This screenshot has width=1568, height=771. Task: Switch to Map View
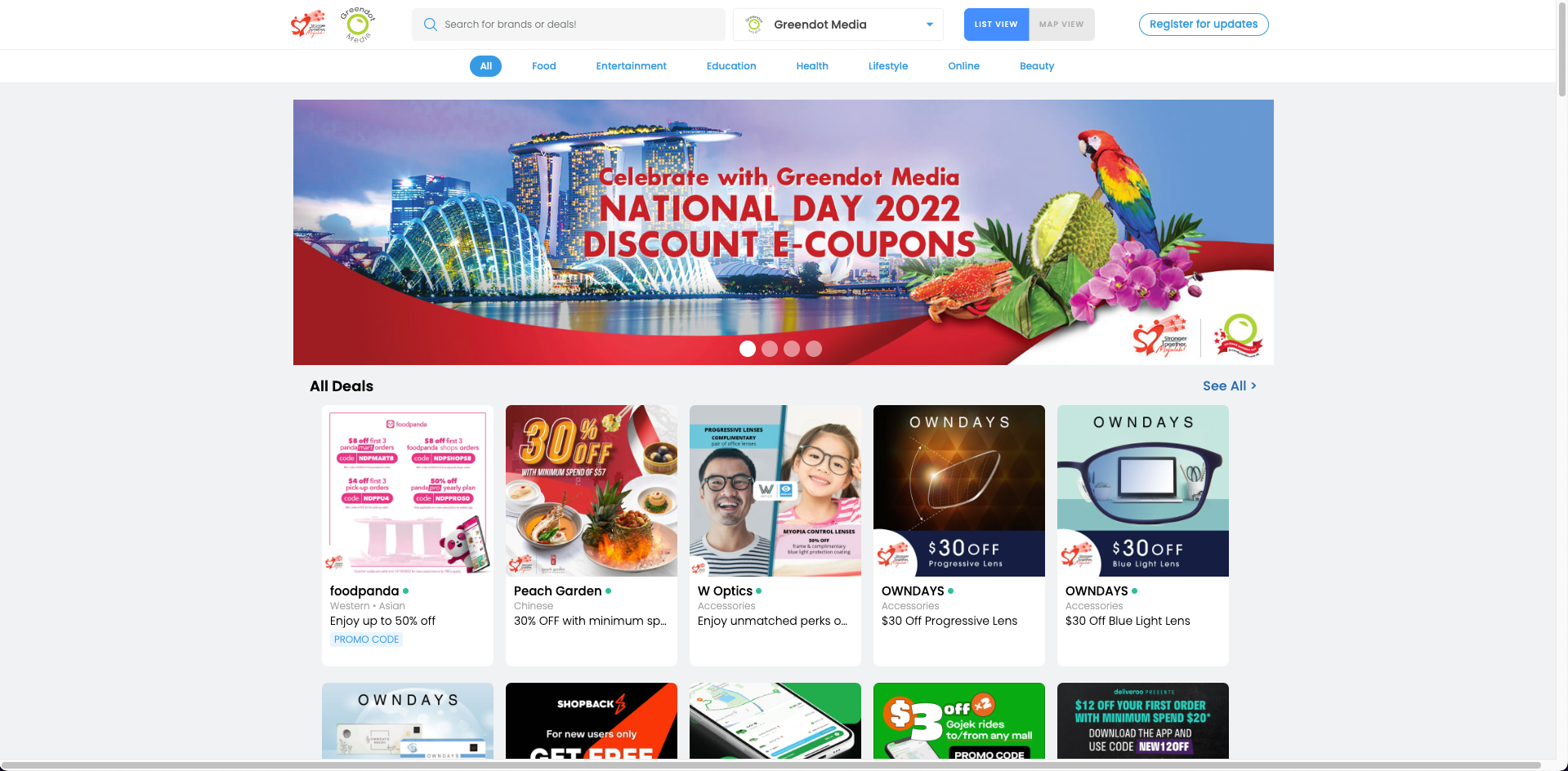click(1061, 25)
